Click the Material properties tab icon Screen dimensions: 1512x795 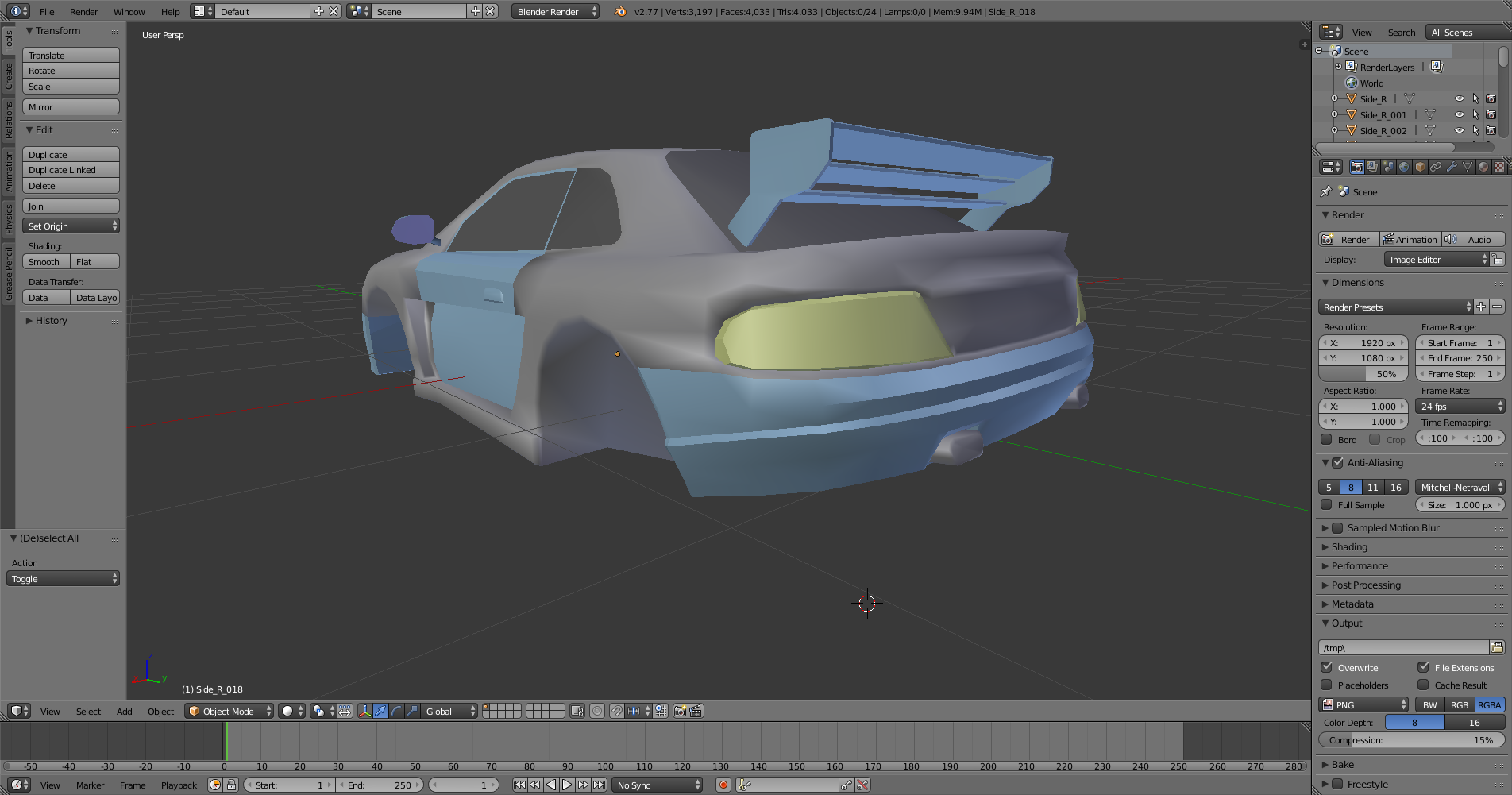[x=1483, y=167]
